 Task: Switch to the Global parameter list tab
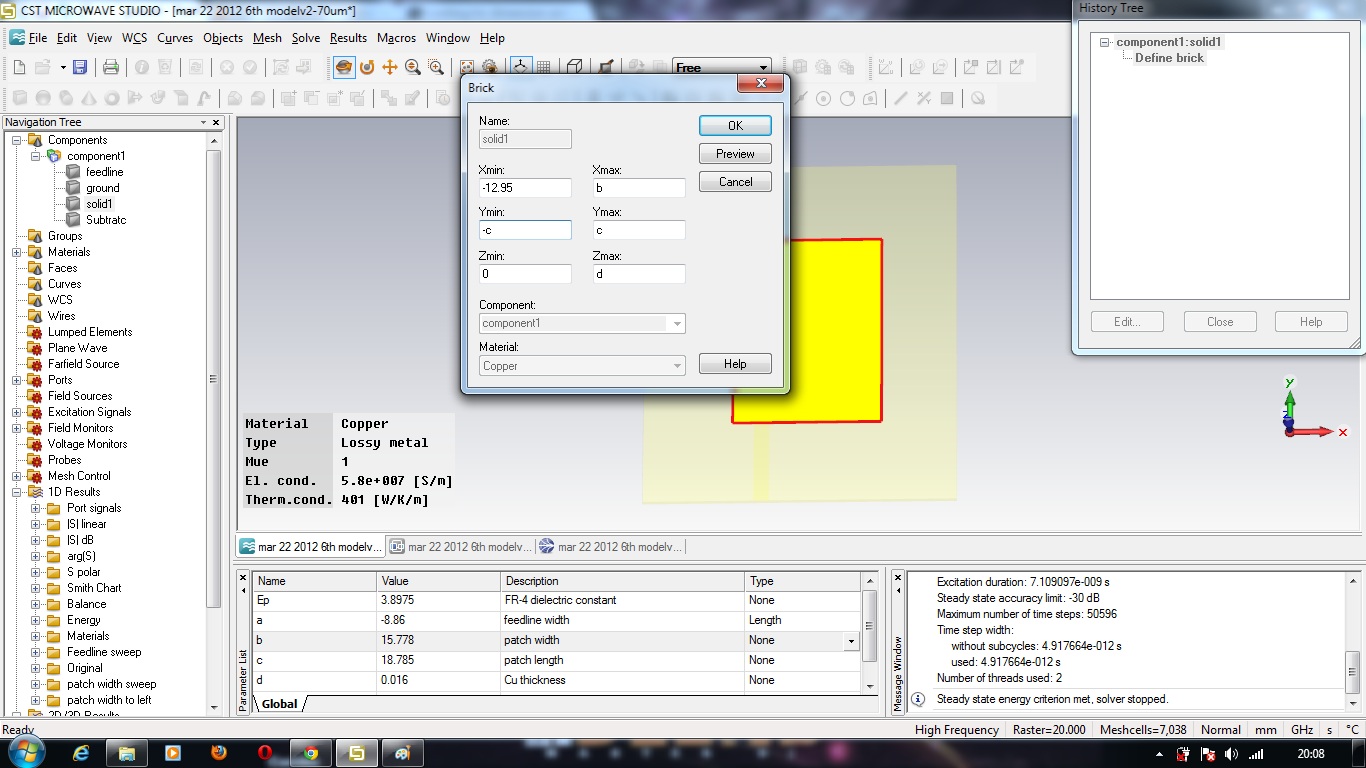pos(279,704)
